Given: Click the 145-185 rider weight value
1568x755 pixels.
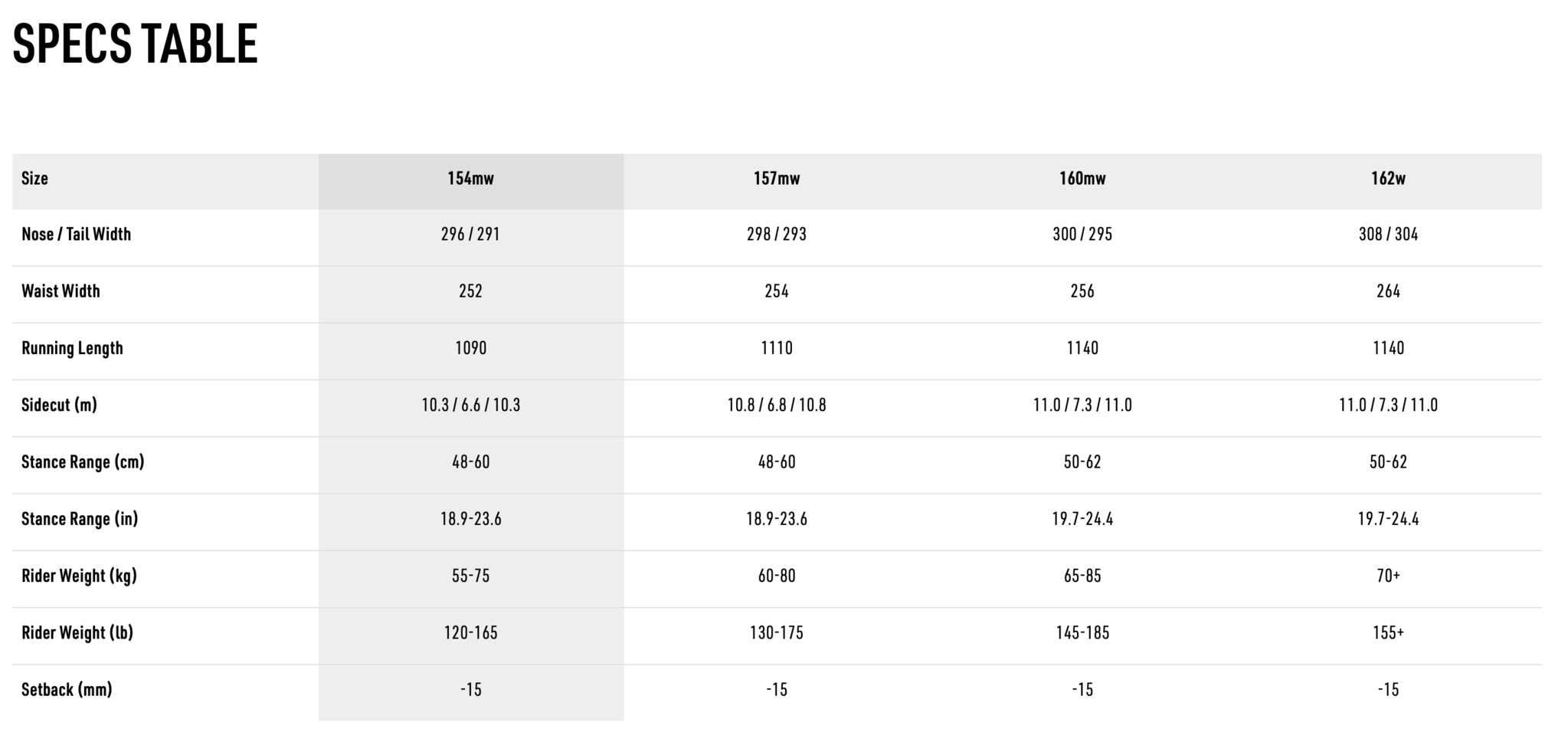Looking at the screenshot, I should [1082, 633].
